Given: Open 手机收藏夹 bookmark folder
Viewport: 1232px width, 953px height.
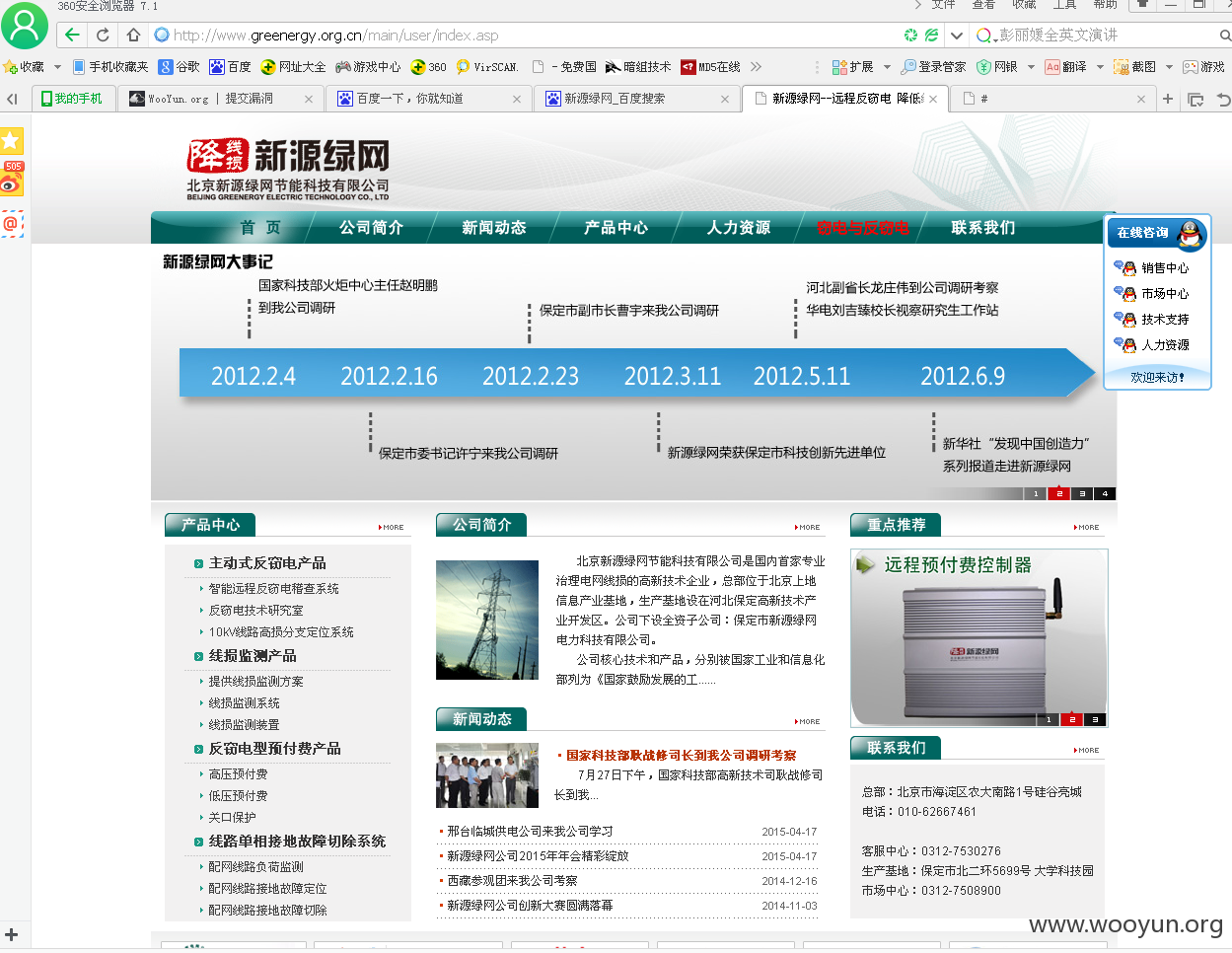Looking at the screenshot, I should coord(110,67).
